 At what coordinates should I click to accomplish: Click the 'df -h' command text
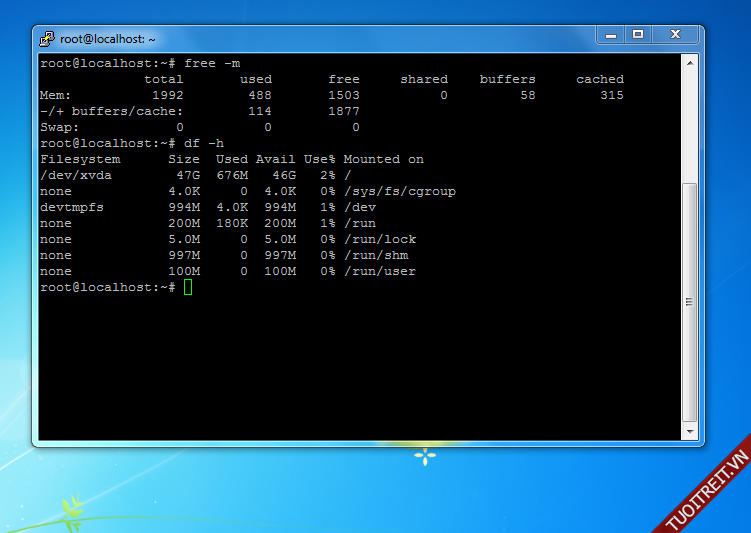tap(204, 143)
